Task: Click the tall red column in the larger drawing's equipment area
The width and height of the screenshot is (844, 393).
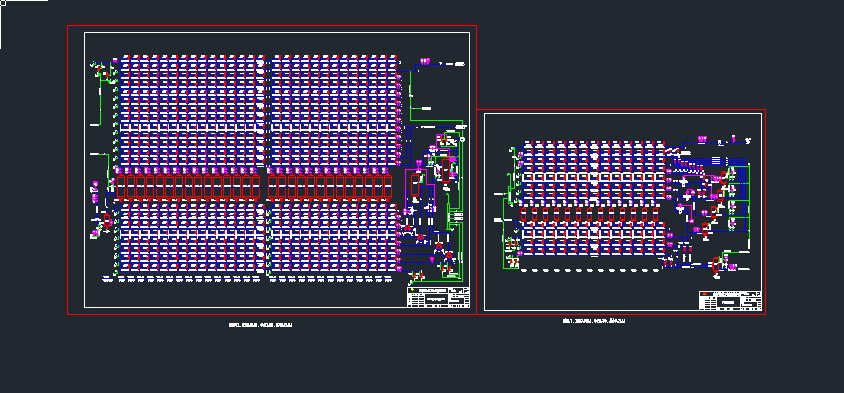Action: click(446, 171)
